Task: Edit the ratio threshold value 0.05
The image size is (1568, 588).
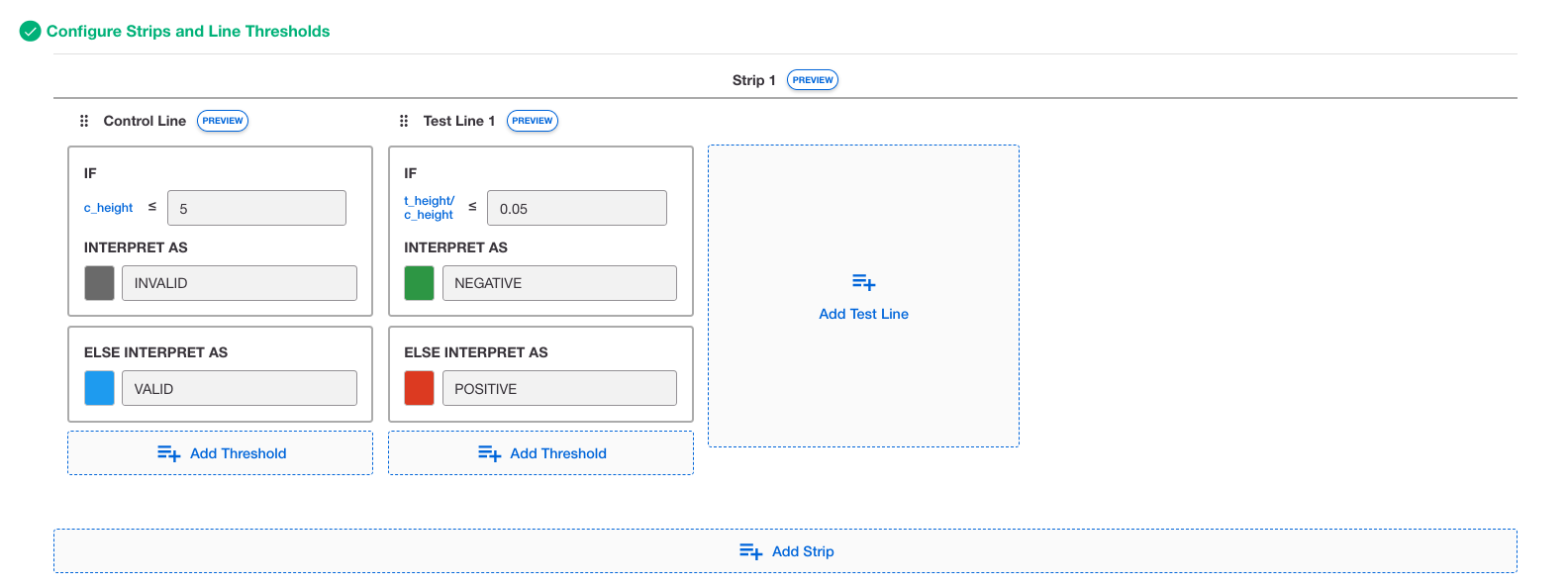Action: coord(577,208)
